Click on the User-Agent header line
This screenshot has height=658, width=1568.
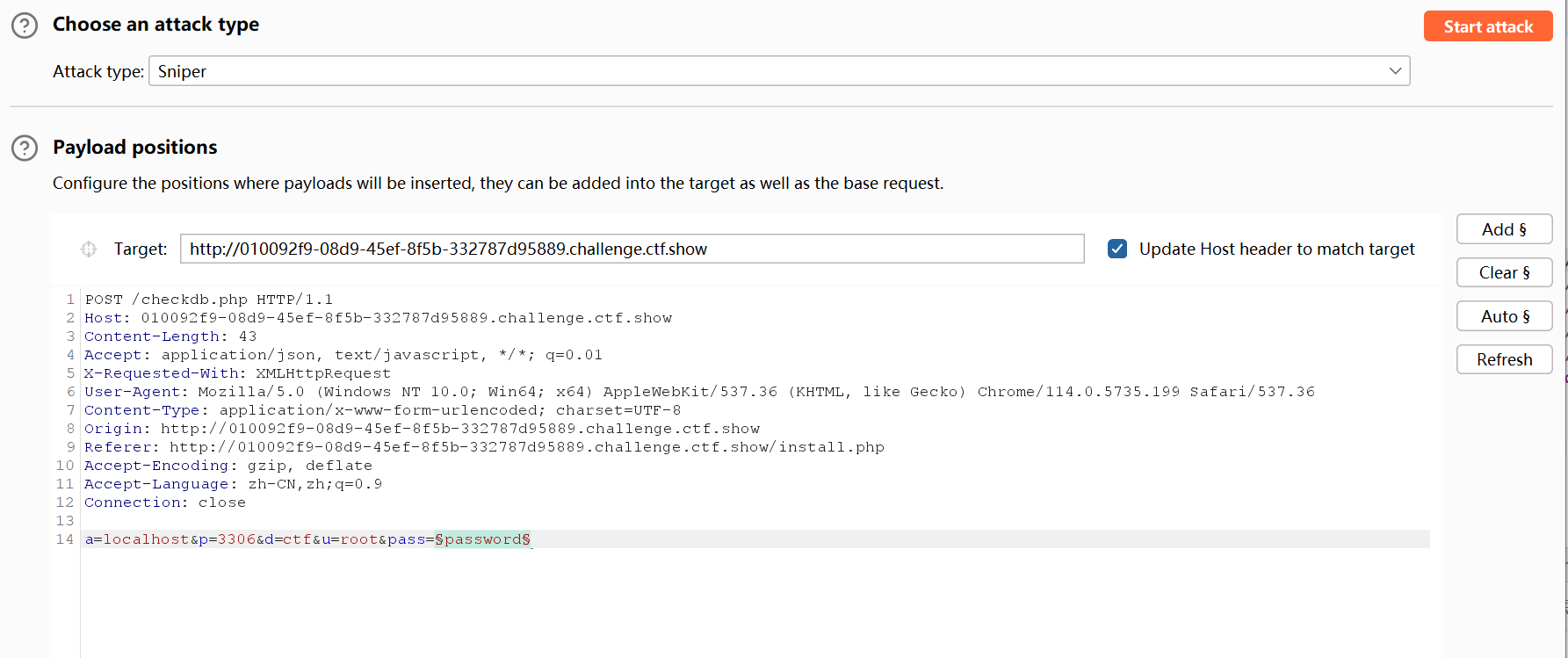click(698, 392)
